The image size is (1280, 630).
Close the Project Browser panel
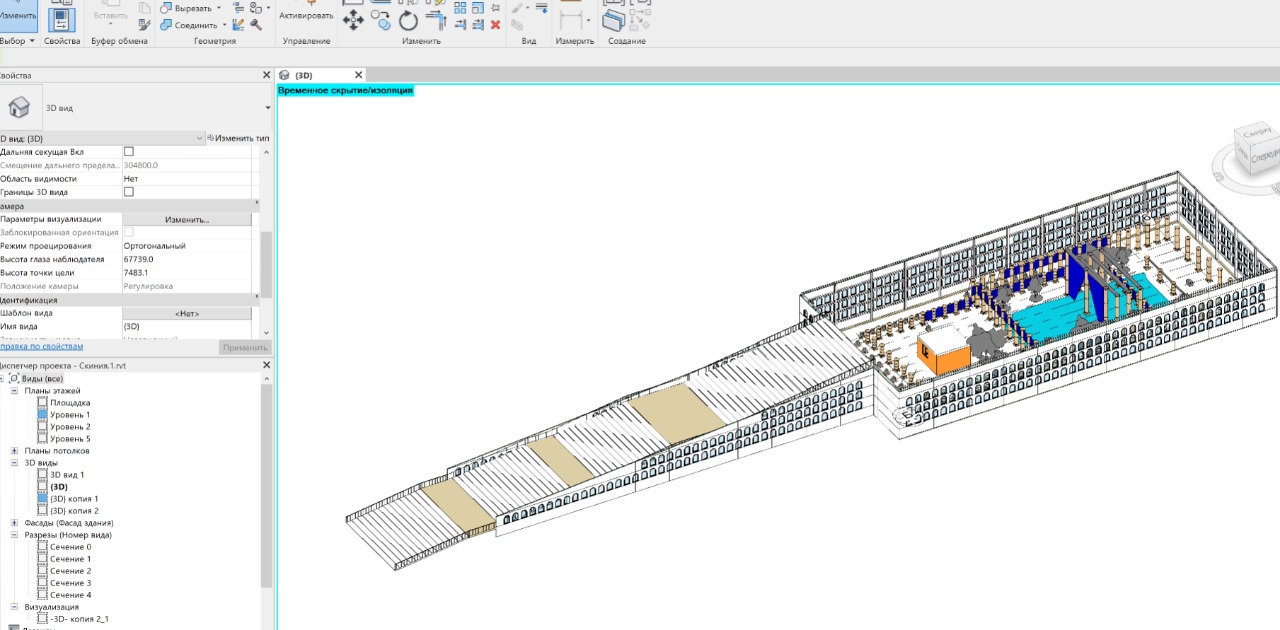point(266,366)
